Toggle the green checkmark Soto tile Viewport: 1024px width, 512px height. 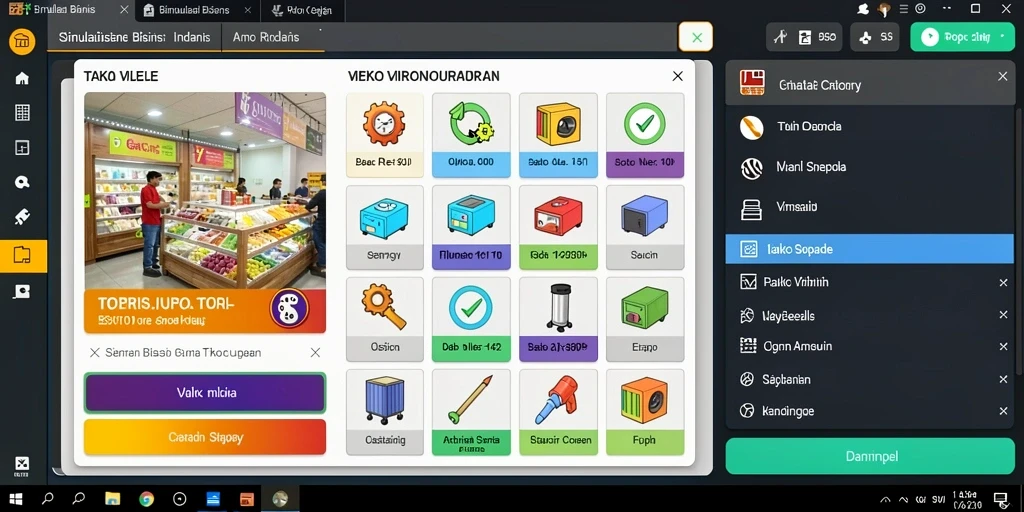[645, 135]
